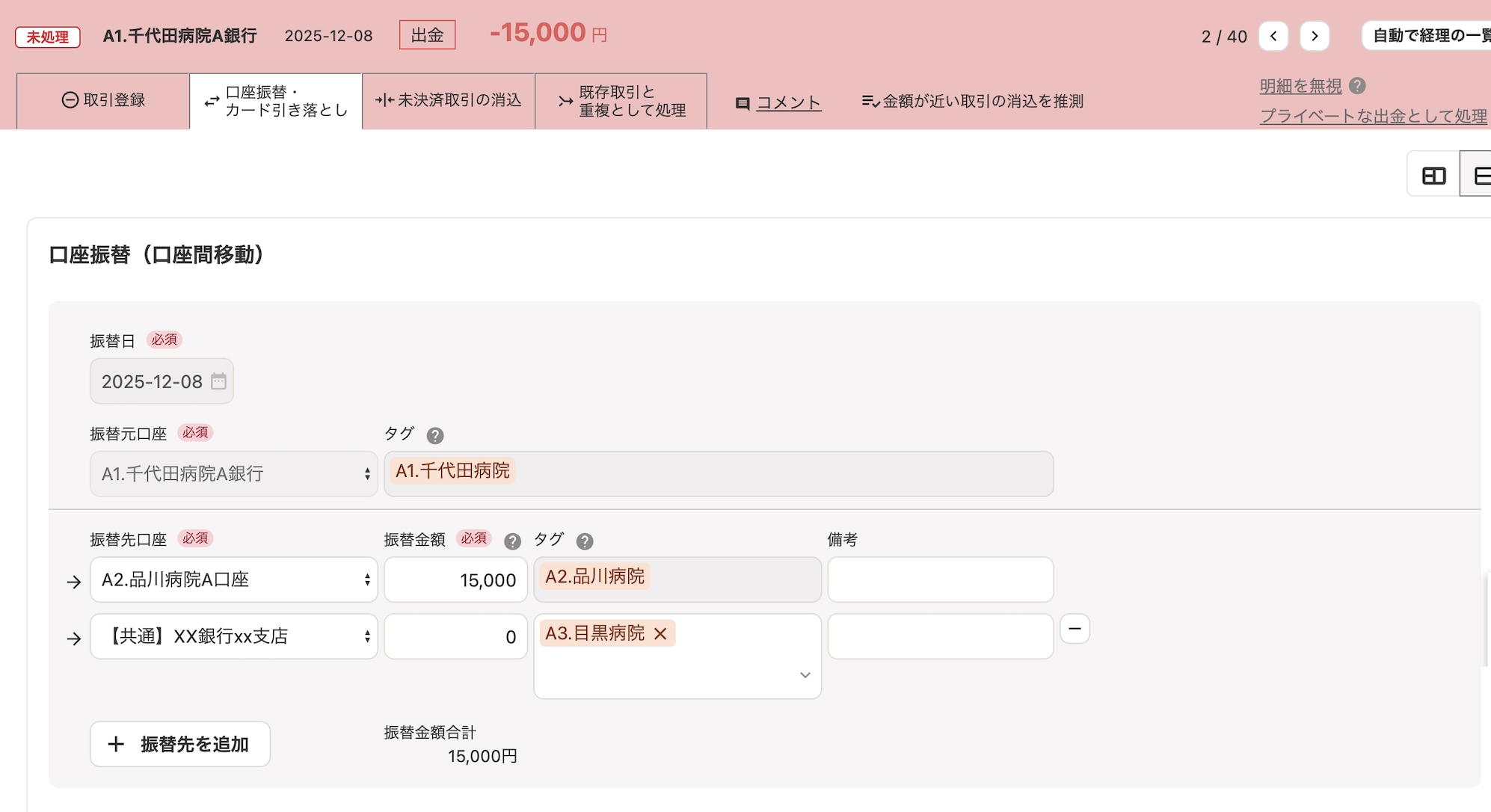Switch to split two-column layout icon
1491x812 pixels.
(1433, 176)
